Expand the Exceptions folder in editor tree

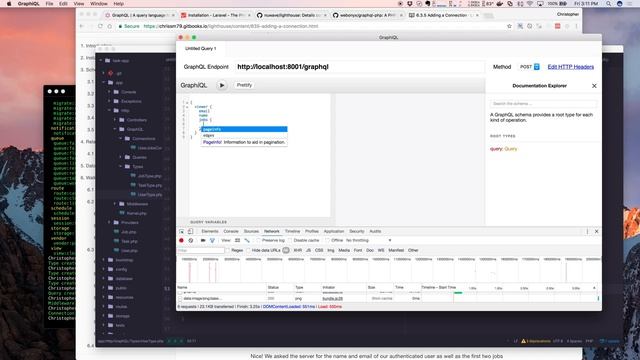(x=109, y=101)
